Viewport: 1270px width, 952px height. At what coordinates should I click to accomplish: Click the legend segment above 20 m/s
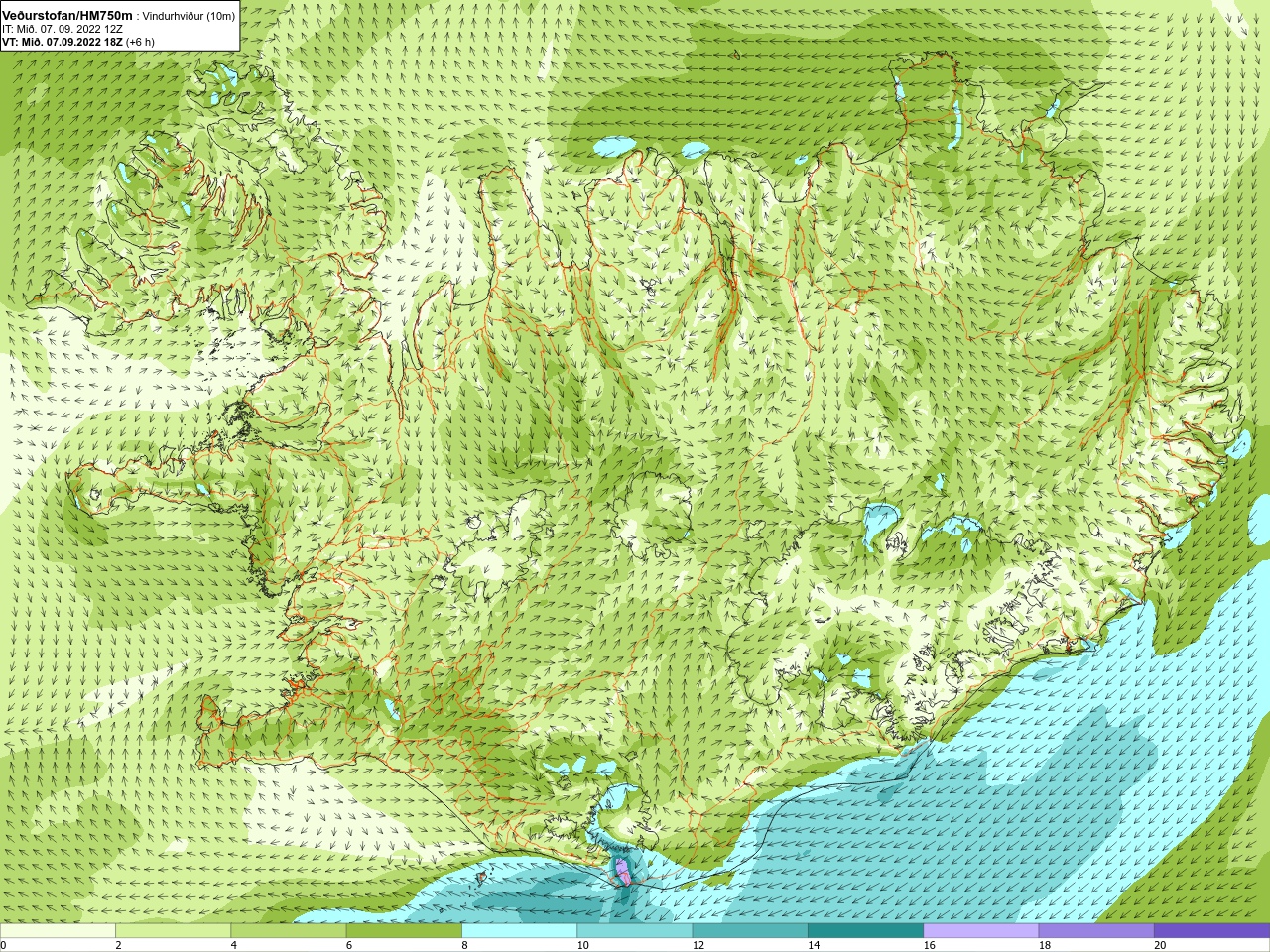(1211, 931)
